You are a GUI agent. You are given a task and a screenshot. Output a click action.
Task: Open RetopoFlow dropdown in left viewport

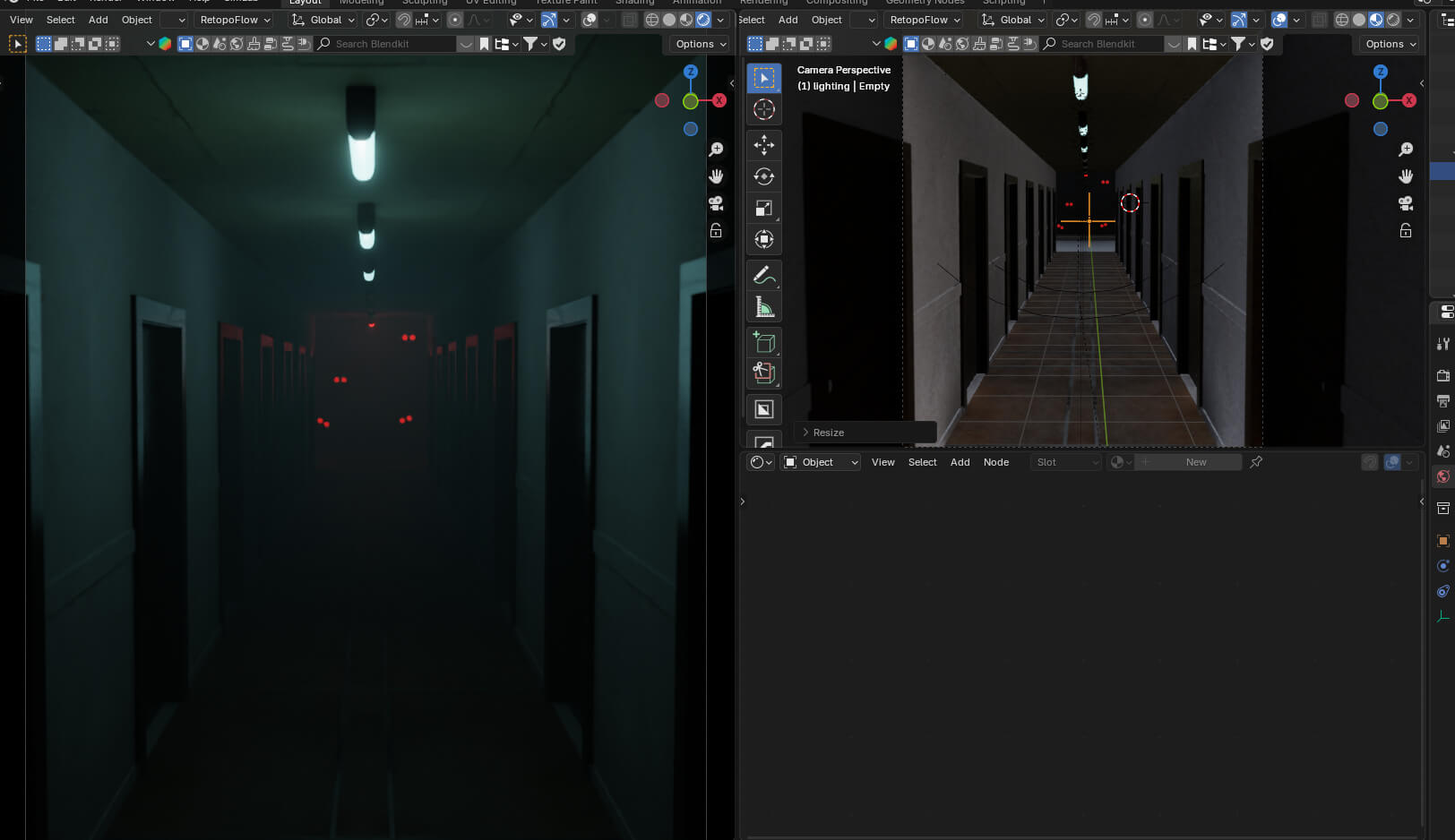coord(235,20)
